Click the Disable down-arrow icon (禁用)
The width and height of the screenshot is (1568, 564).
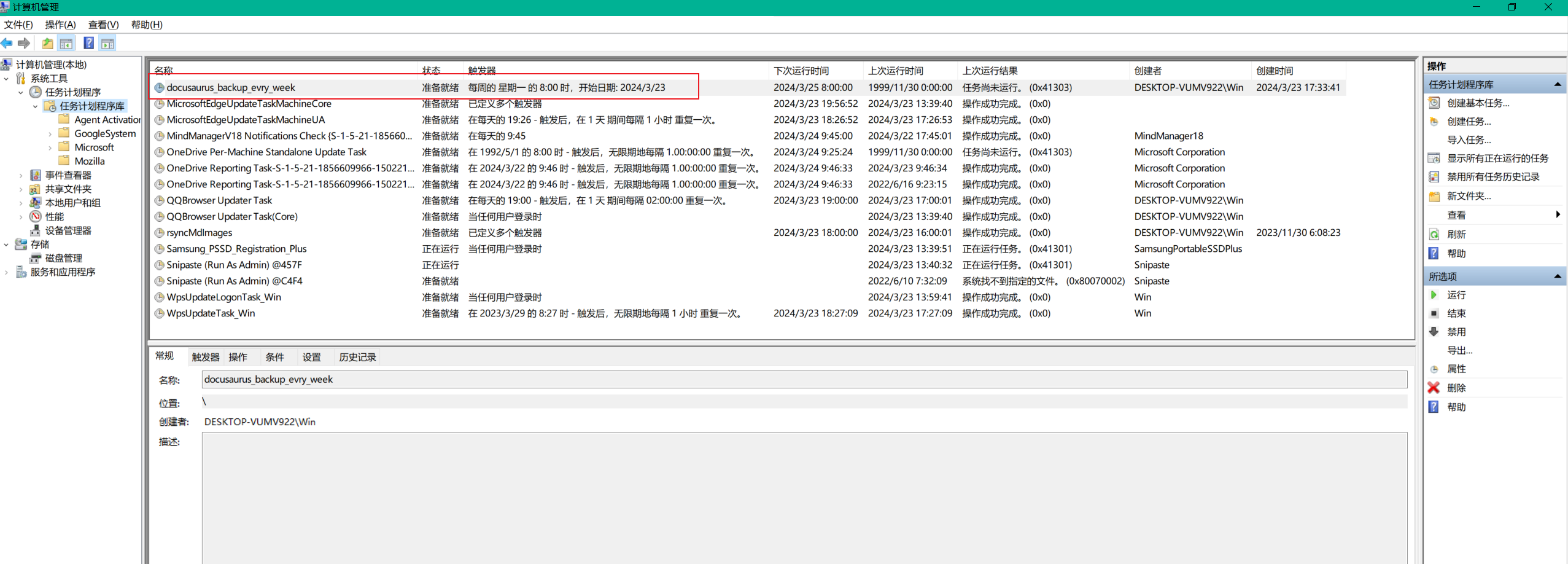[x=1434, y=332]
